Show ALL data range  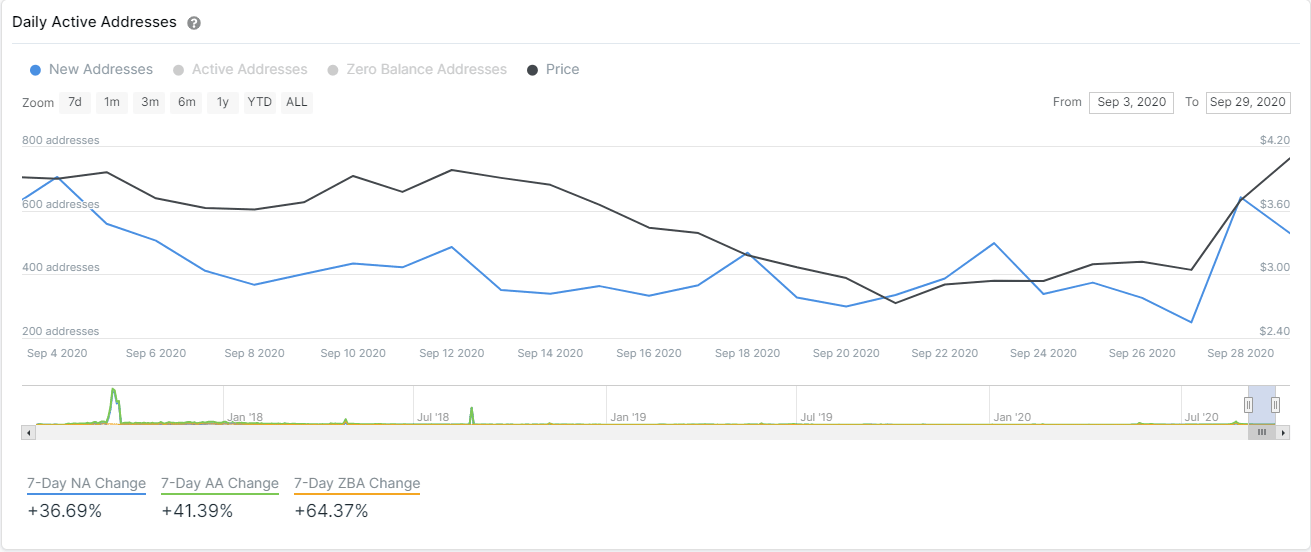coord(297,102)
